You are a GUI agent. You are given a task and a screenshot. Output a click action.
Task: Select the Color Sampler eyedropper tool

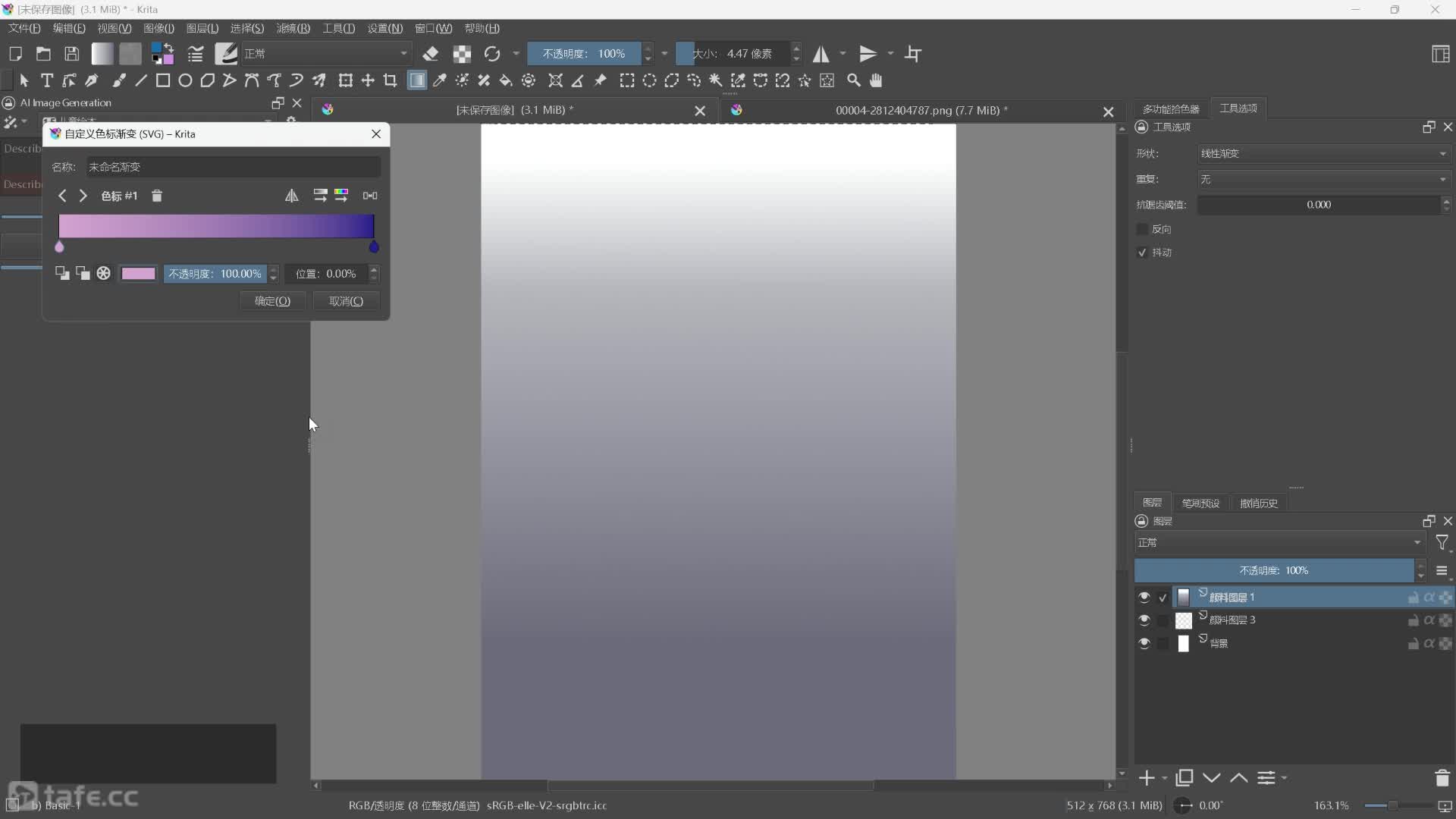pyautogui.click(x=439, y=80)
